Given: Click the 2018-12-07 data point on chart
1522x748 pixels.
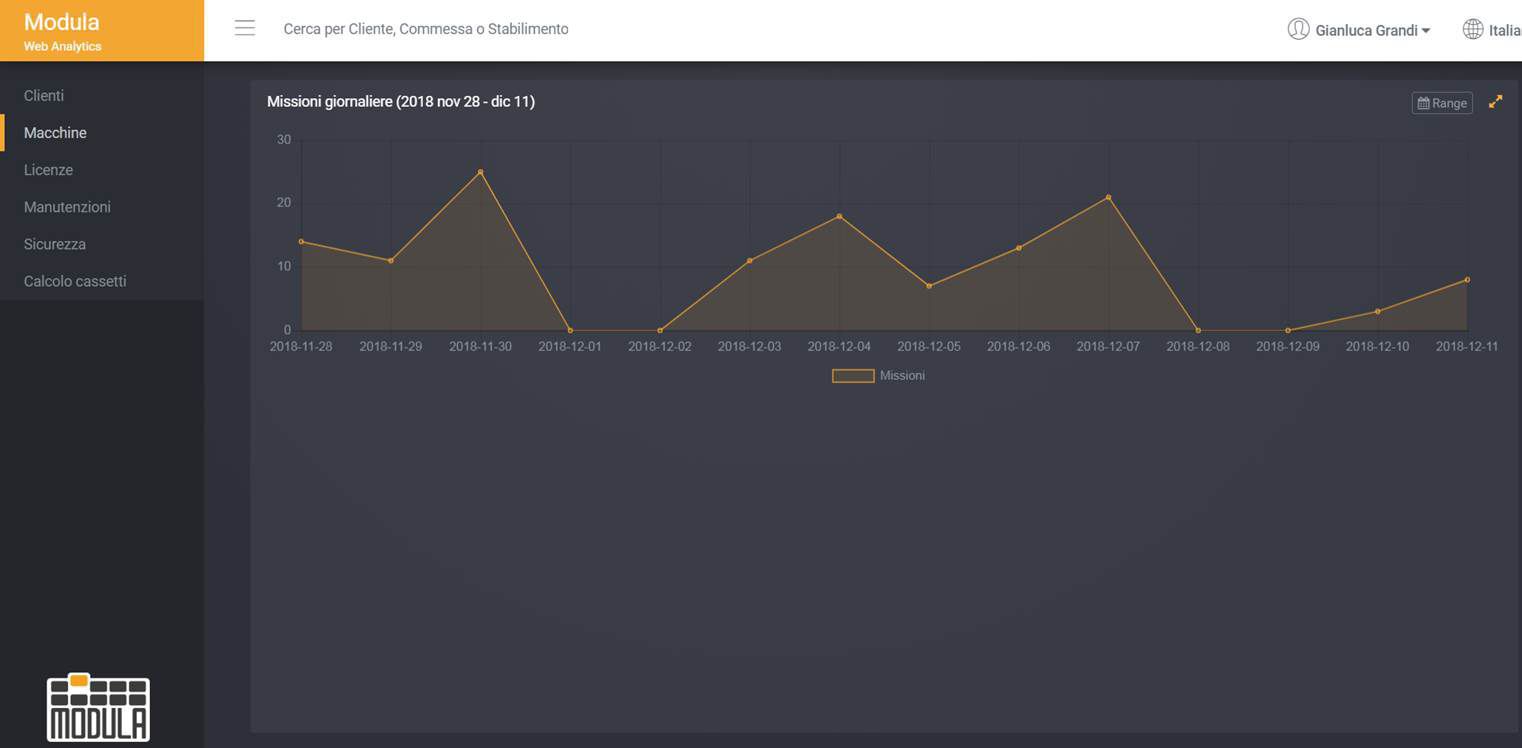Looking at the screenshot, I should [x=1108, y=197].
